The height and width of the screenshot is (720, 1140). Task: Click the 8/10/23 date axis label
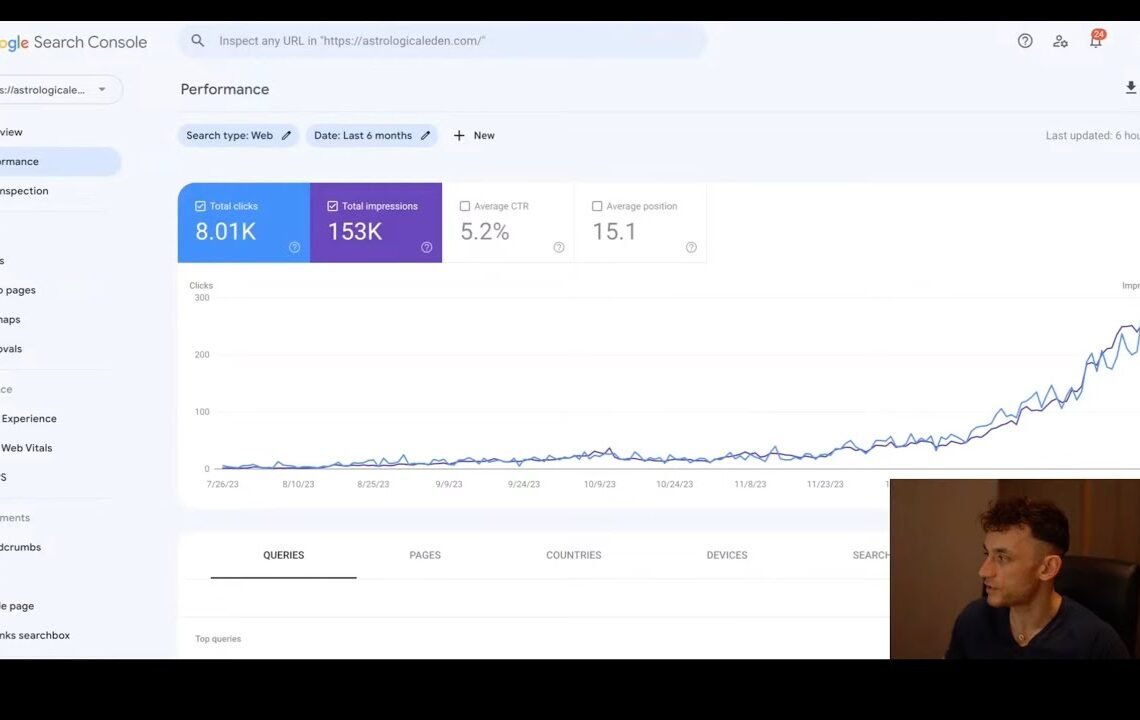pyautogui.click(x=298, y=484)
